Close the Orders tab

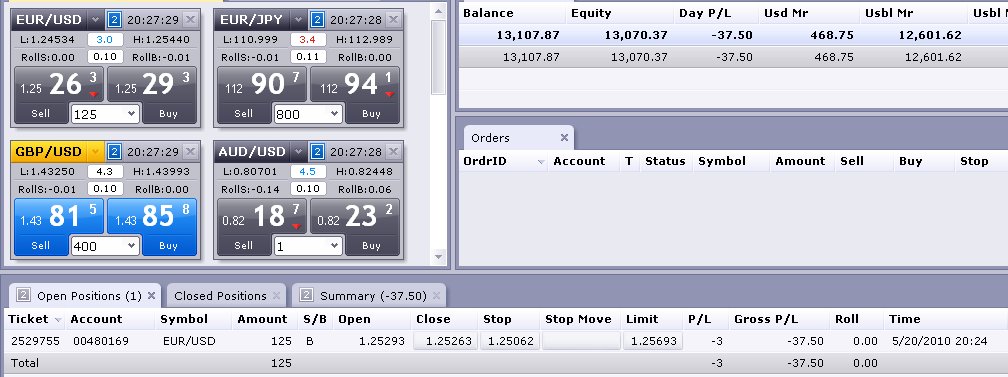coord(564,138)
